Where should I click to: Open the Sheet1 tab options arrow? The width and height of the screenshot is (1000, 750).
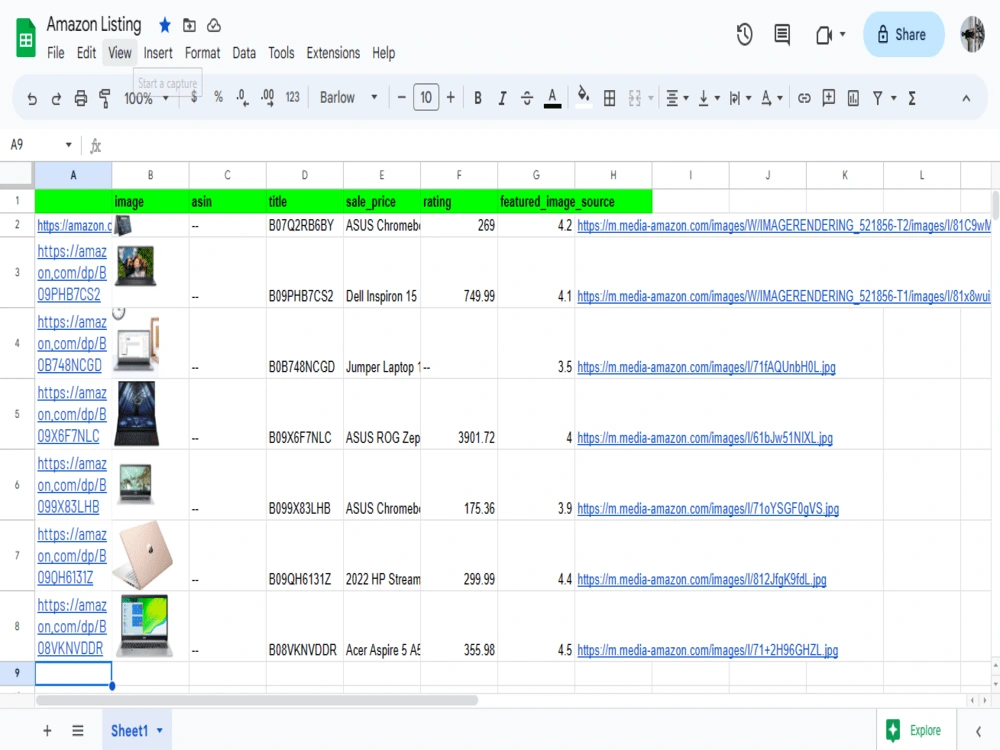click(160, 731)
